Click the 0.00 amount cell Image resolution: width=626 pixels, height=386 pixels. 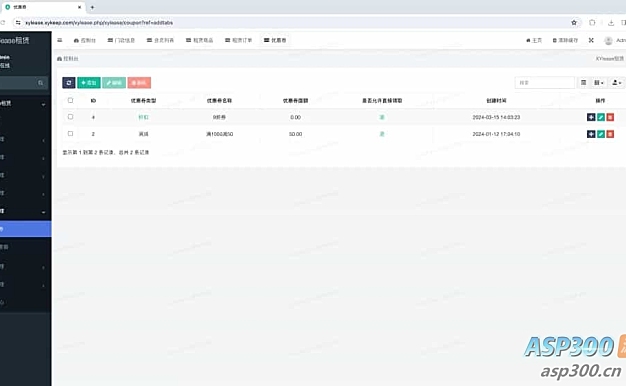[295, 117]
